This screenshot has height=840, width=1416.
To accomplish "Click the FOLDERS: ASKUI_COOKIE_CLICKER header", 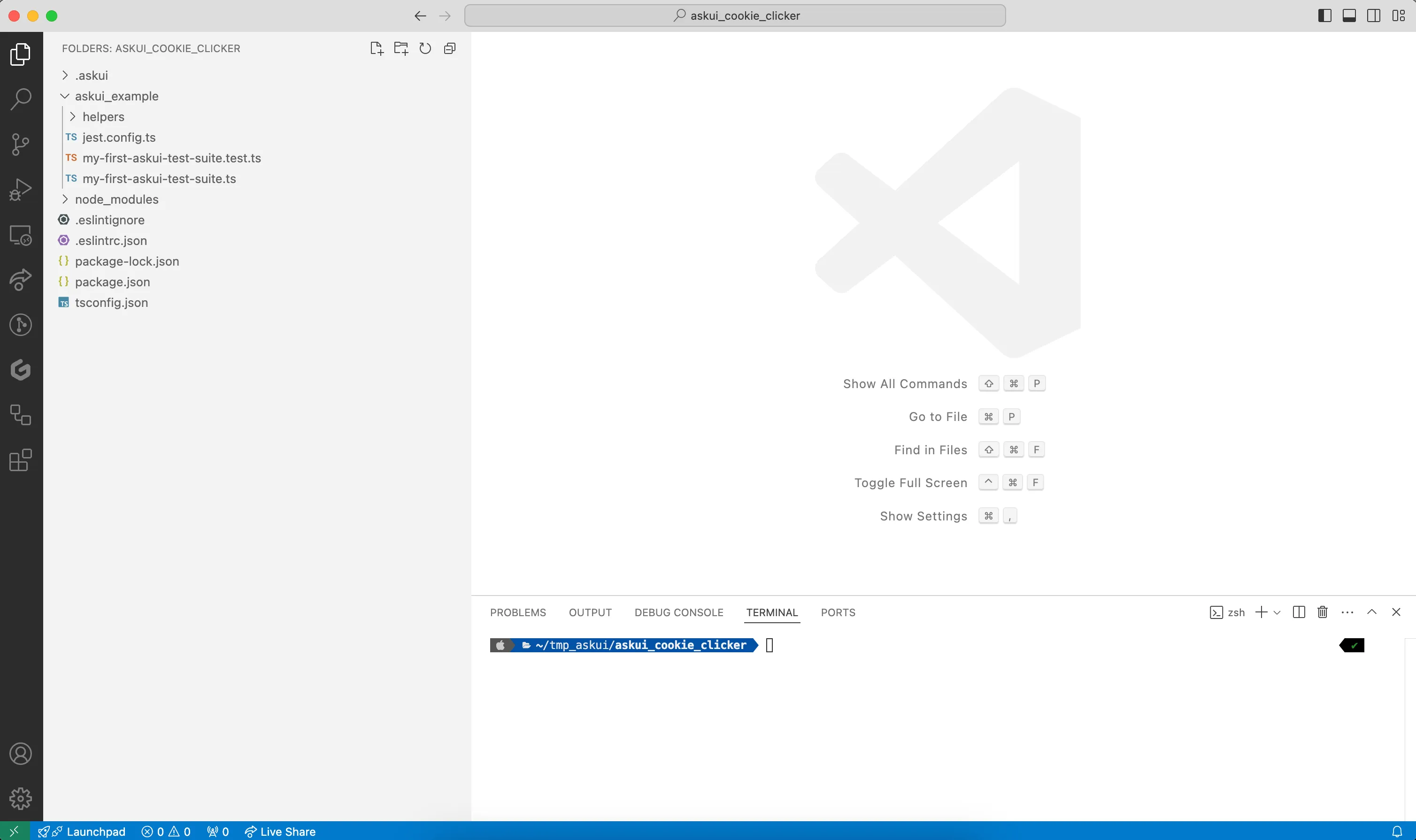I will 151,49.
